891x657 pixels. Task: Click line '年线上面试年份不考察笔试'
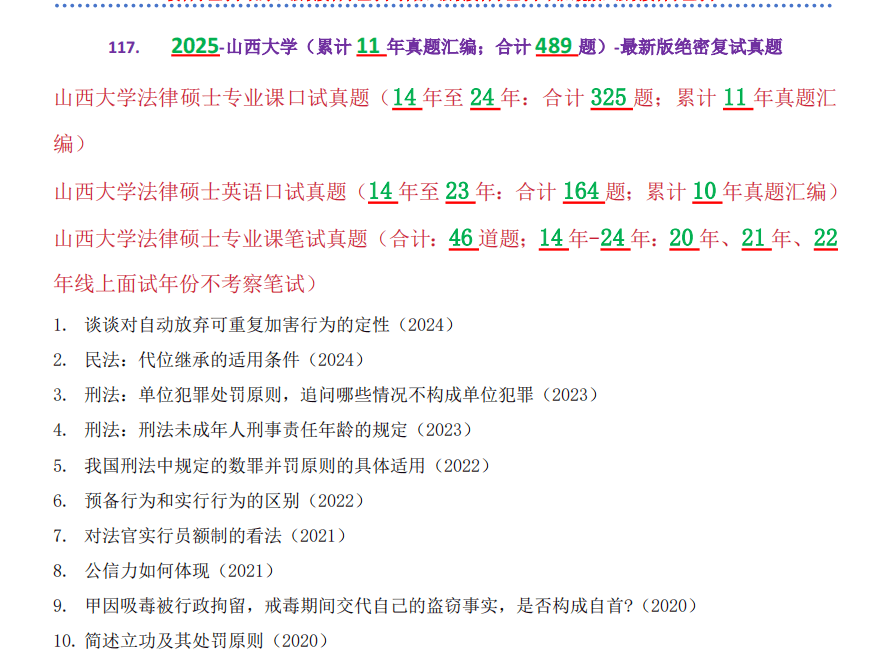(185, 283)
